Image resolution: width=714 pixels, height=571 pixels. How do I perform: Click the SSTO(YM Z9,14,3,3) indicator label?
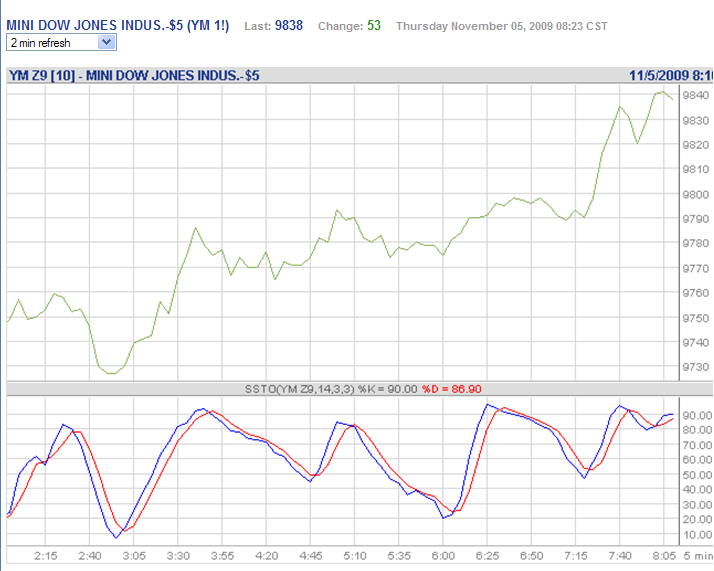[x=300, y=389]
